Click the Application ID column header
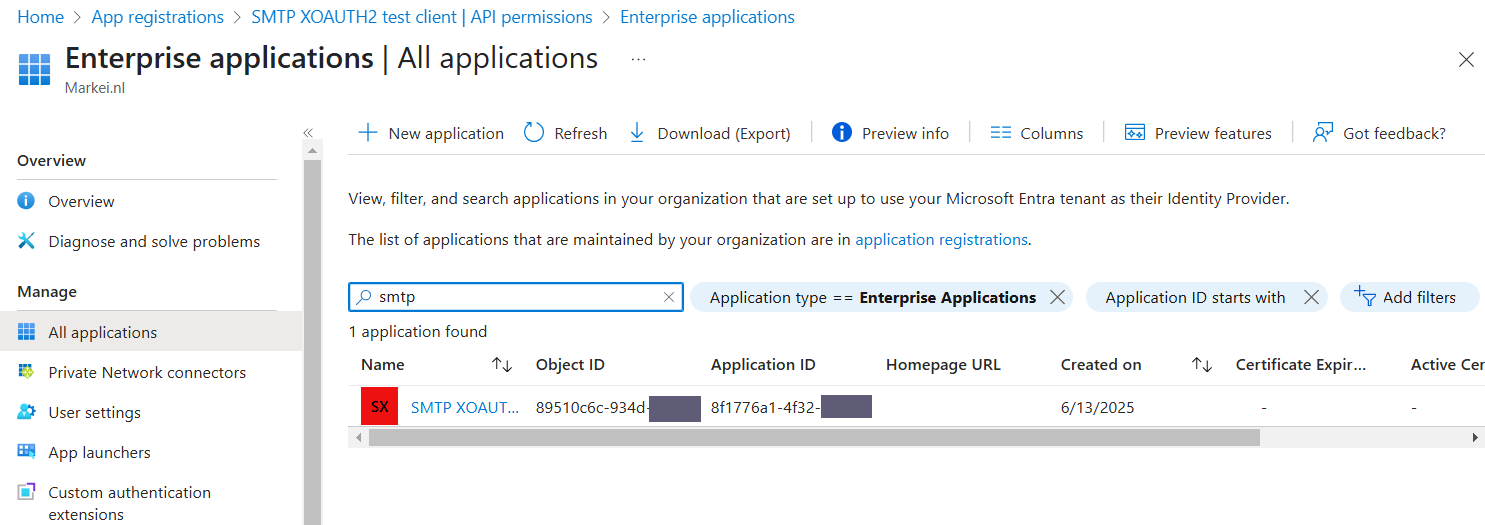The height and width of the screenshot is (525, 1485). click(763, 365)
